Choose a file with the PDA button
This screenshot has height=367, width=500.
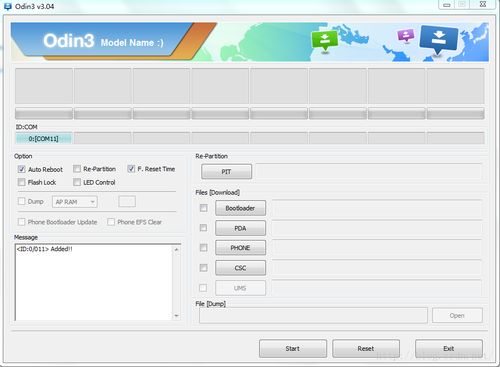coord(240,228)
